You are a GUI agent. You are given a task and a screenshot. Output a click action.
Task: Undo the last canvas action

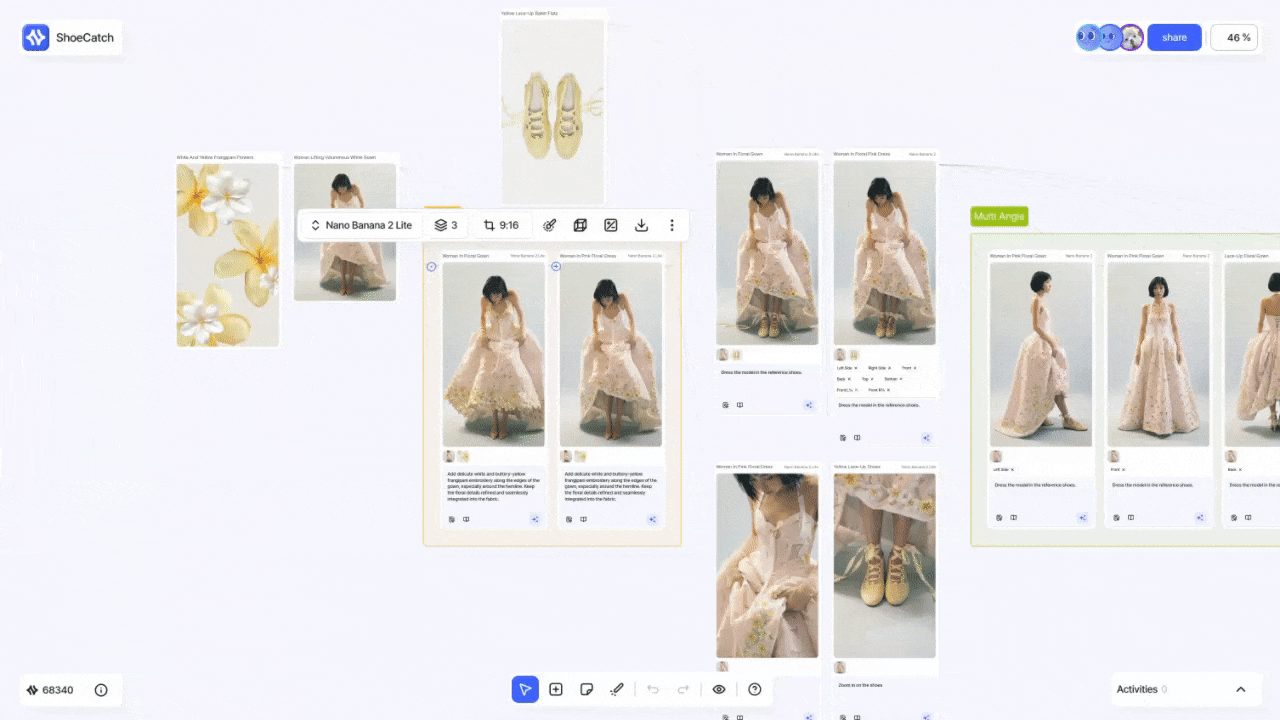(x=653, y=689)
